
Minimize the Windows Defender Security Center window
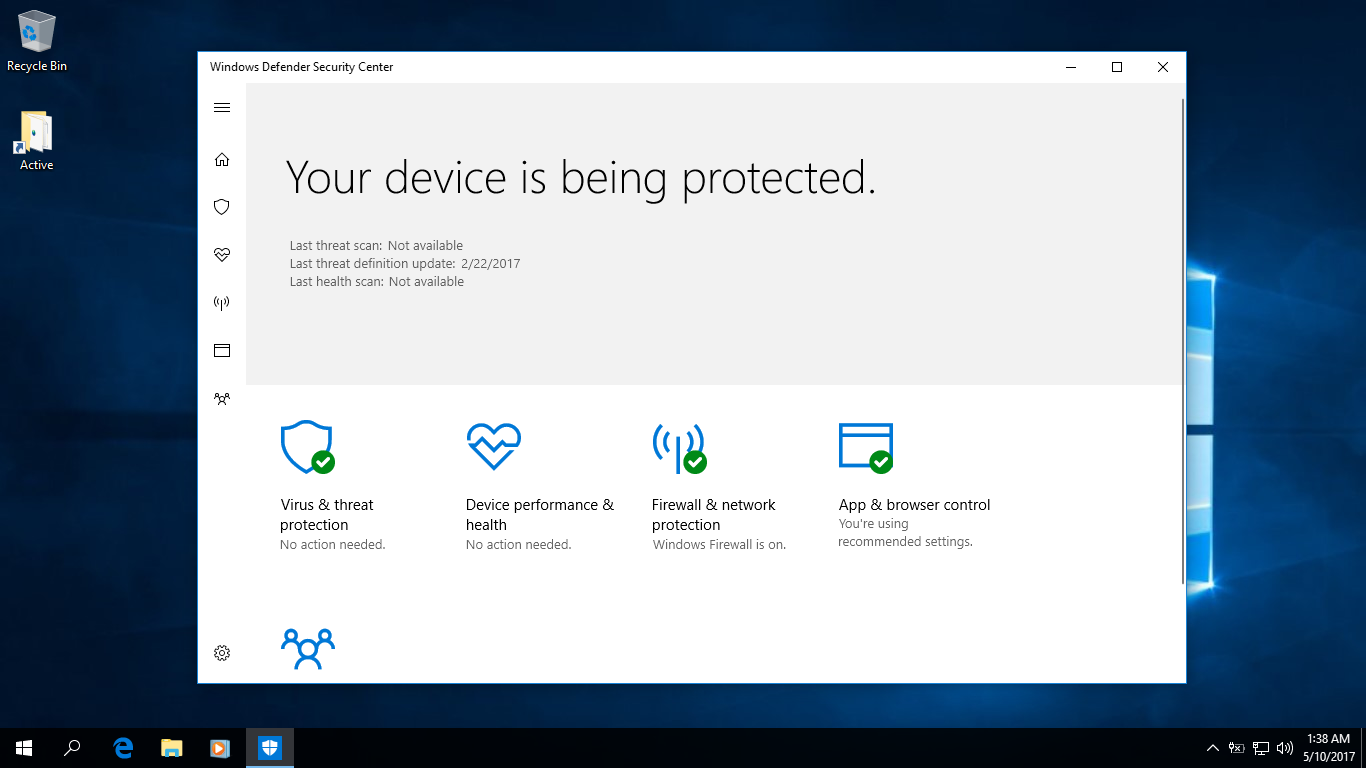pos(1071,67)
